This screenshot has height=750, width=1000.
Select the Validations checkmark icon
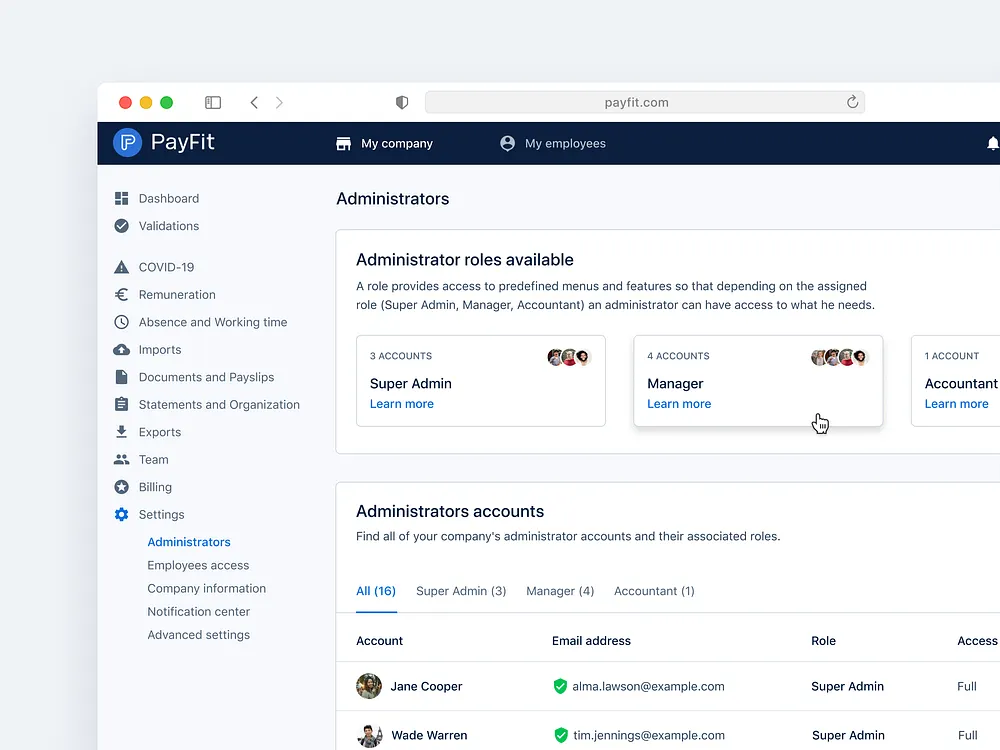tap(120, 226)
